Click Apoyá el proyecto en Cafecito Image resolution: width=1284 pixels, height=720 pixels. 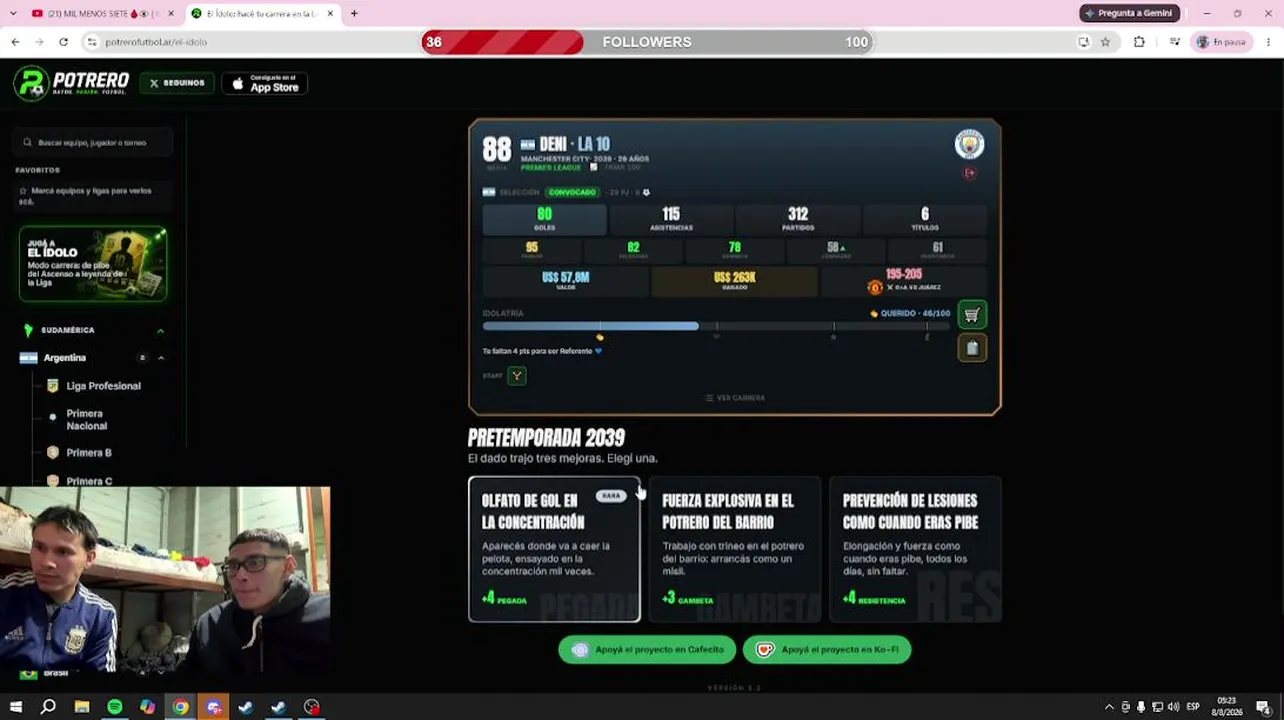coord(647,650)
